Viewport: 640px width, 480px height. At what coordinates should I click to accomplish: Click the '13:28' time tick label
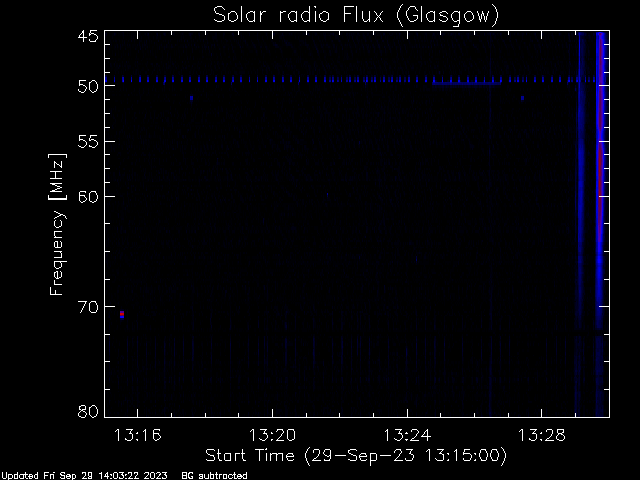click(542, 435)
